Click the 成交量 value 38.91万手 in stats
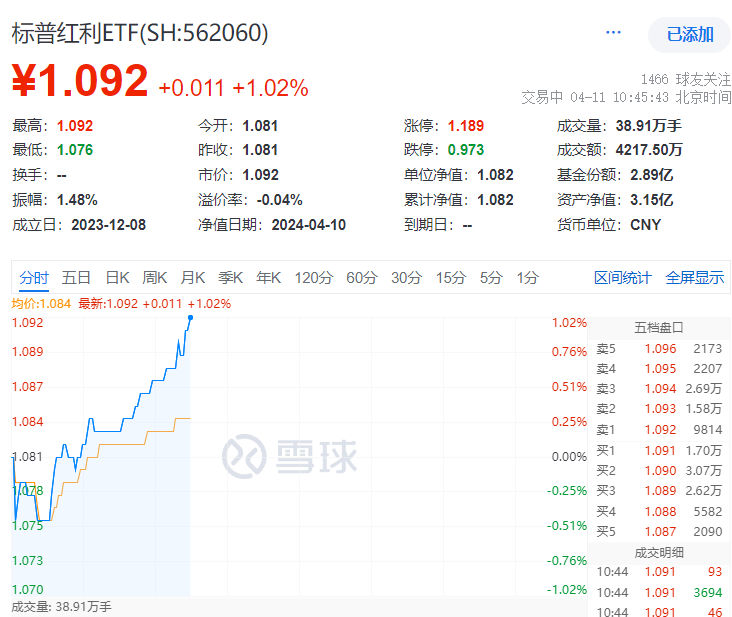The width and height of the screenshot is (732, 617). point(648,126)
